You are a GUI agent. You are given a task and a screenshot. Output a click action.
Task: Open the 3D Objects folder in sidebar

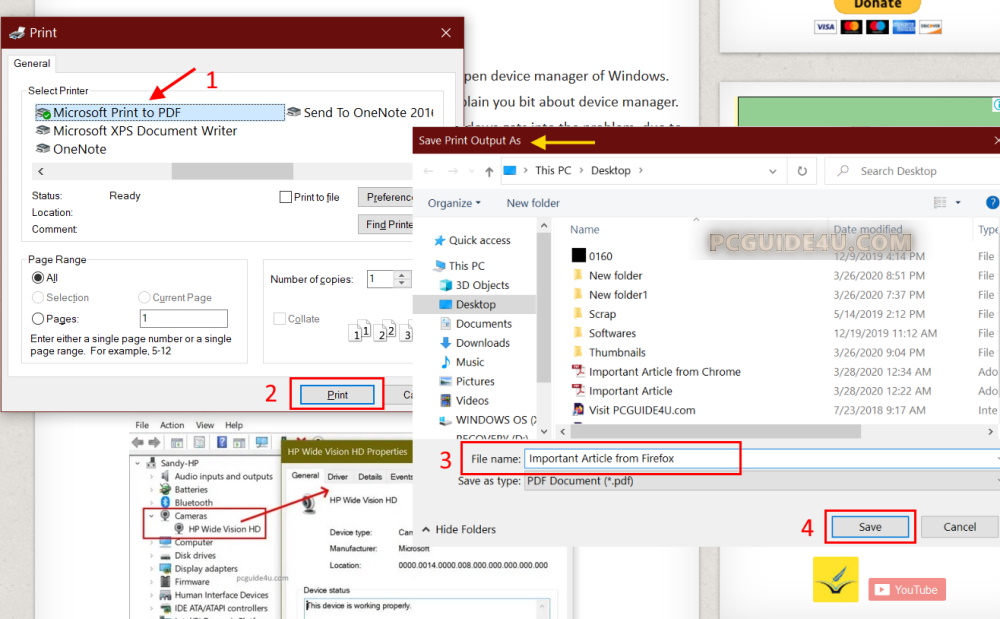click(x=482, y=285)
